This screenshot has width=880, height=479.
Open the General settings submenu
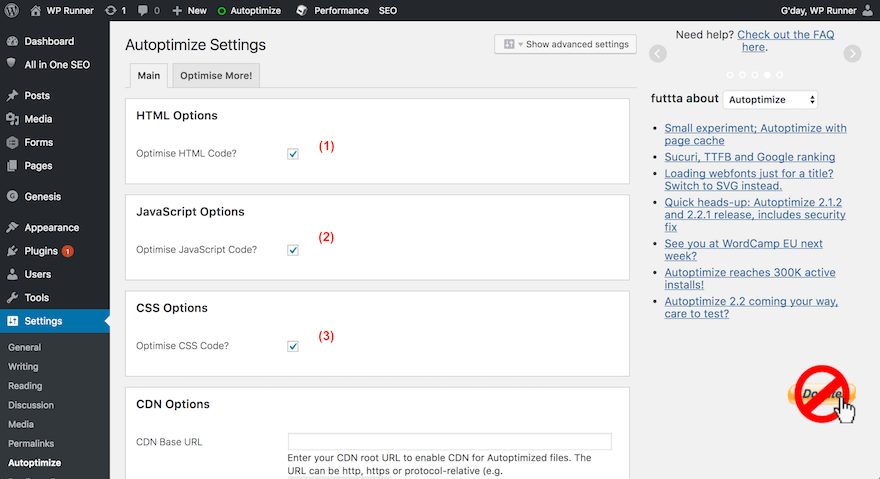25,347
